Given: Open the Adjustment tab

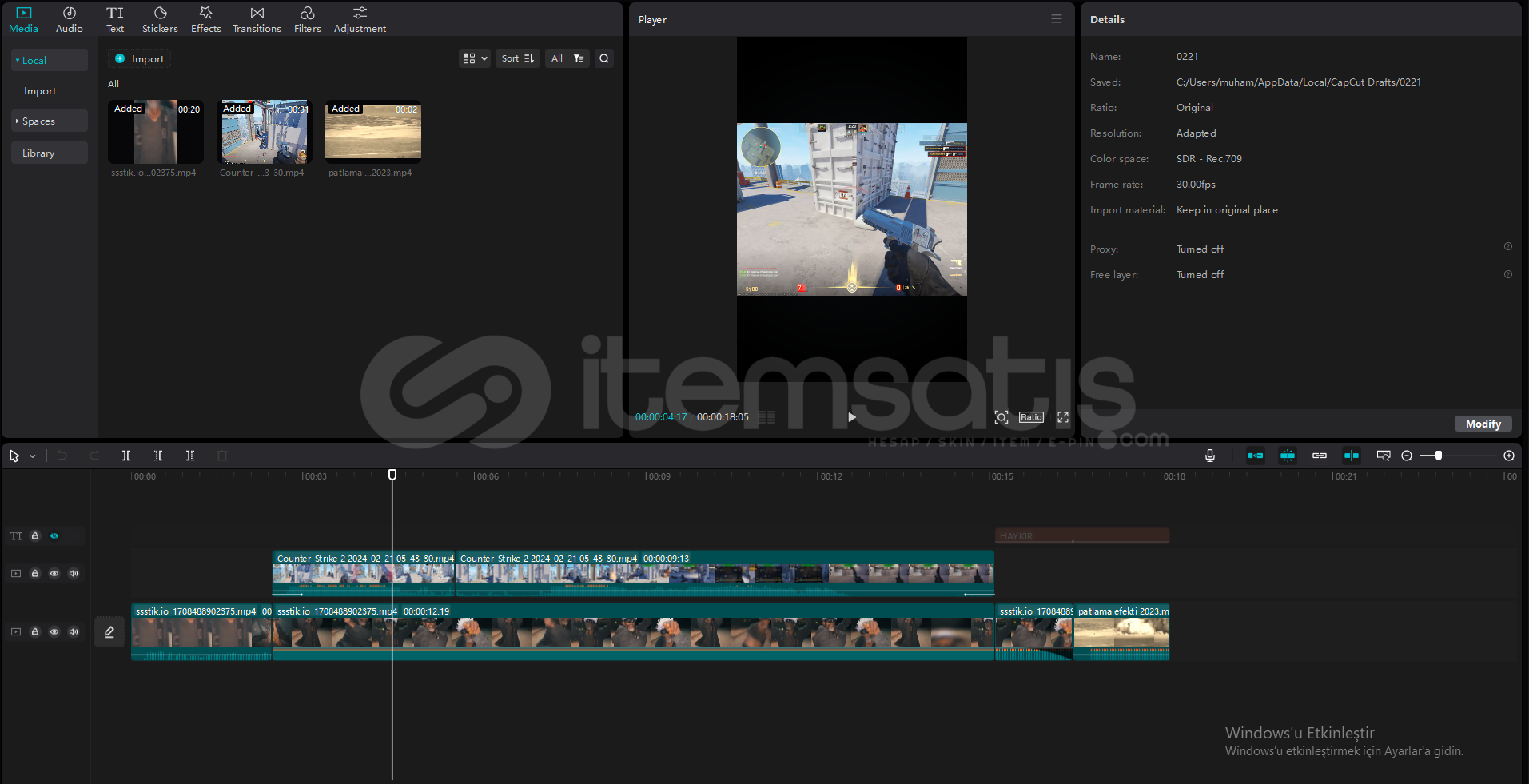Looking at the screenshot, I should click(x=360, y=20).
